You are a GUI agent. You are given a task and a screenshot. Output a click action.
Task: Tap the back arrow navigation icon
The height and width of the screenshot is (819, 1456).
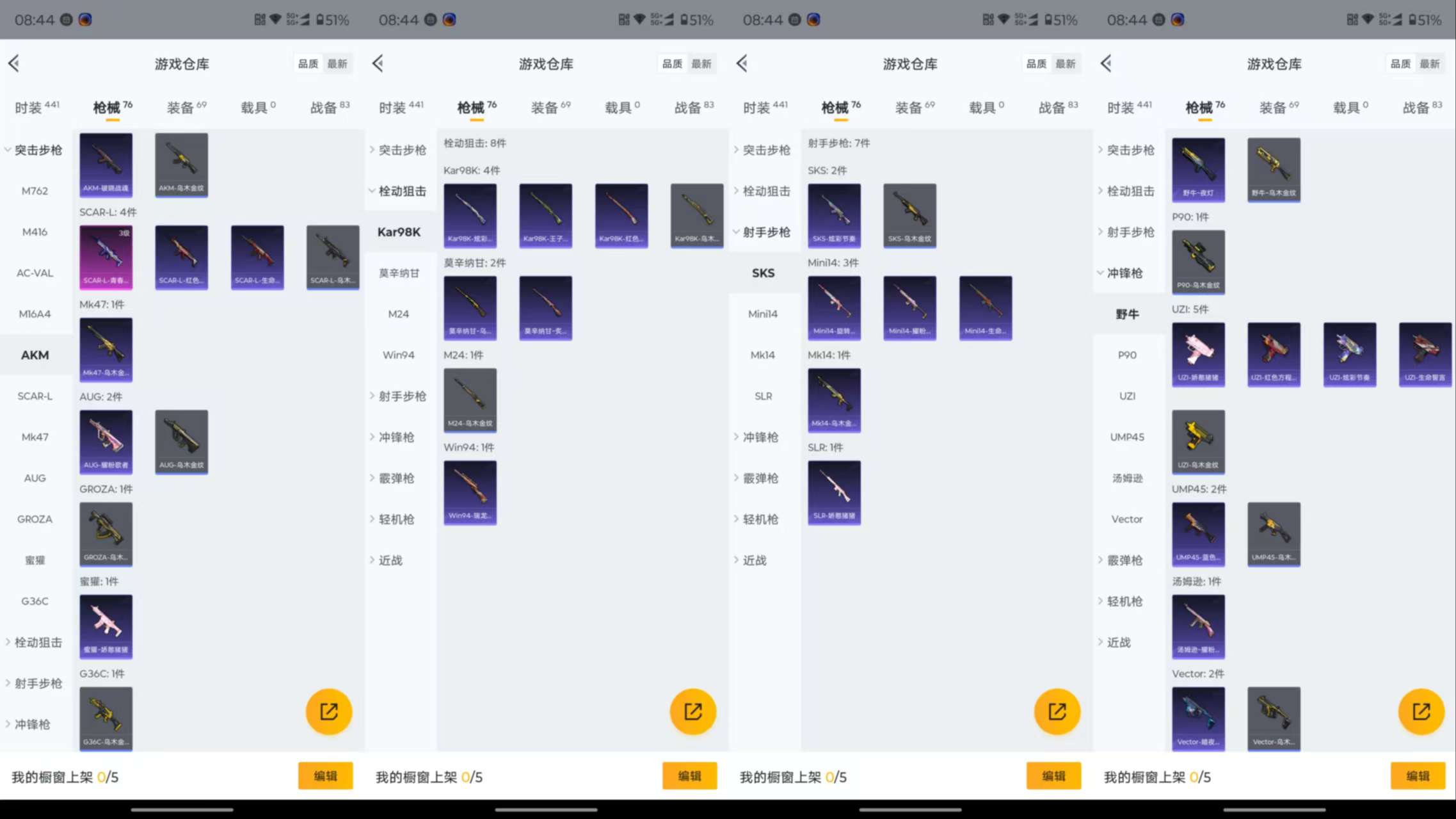(x=14, y=63)
